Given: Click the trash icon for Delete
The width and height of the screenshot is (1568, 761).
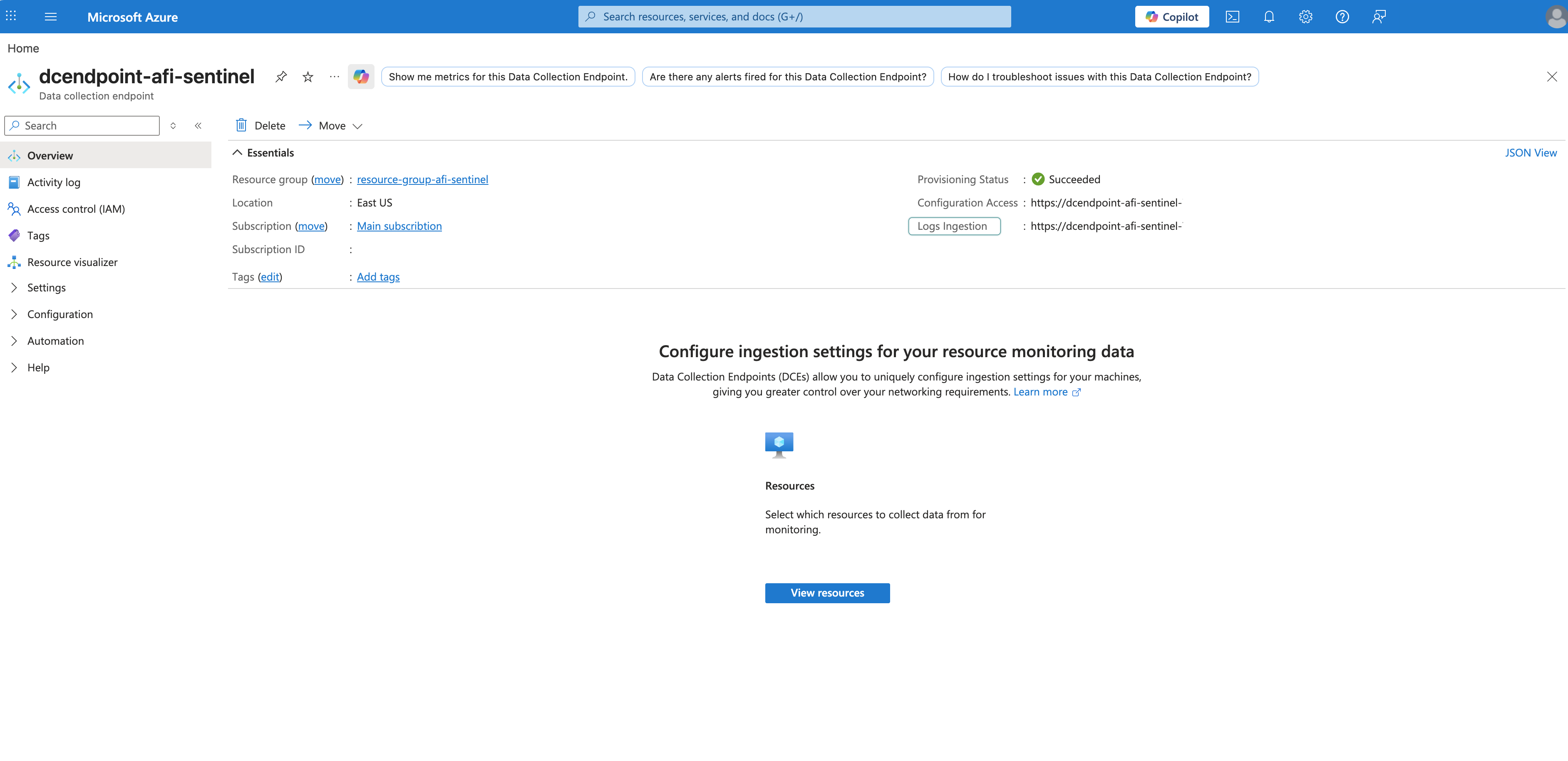Looking at the screenshot, I should click(241, 125).
